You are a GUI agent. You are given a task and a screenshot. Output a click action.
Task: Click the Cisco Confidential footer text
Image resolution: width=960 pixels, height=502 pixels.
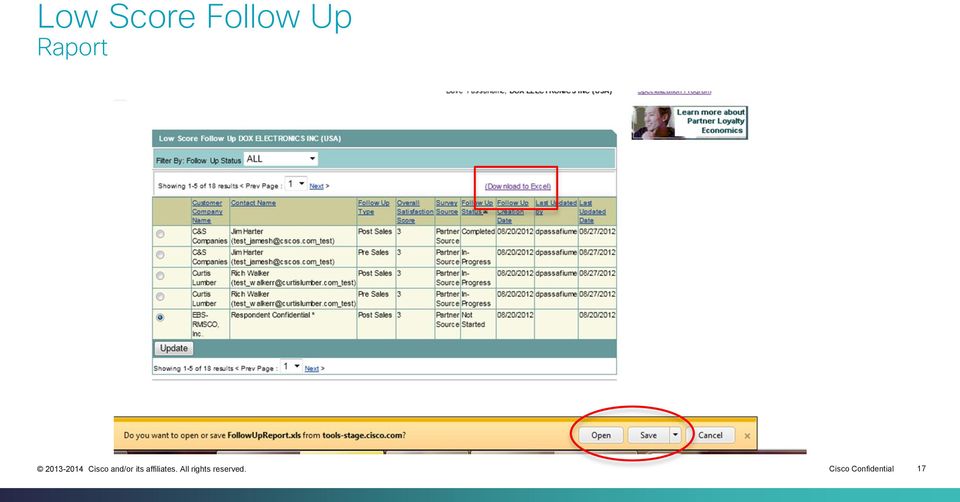[x=861, y=469]
